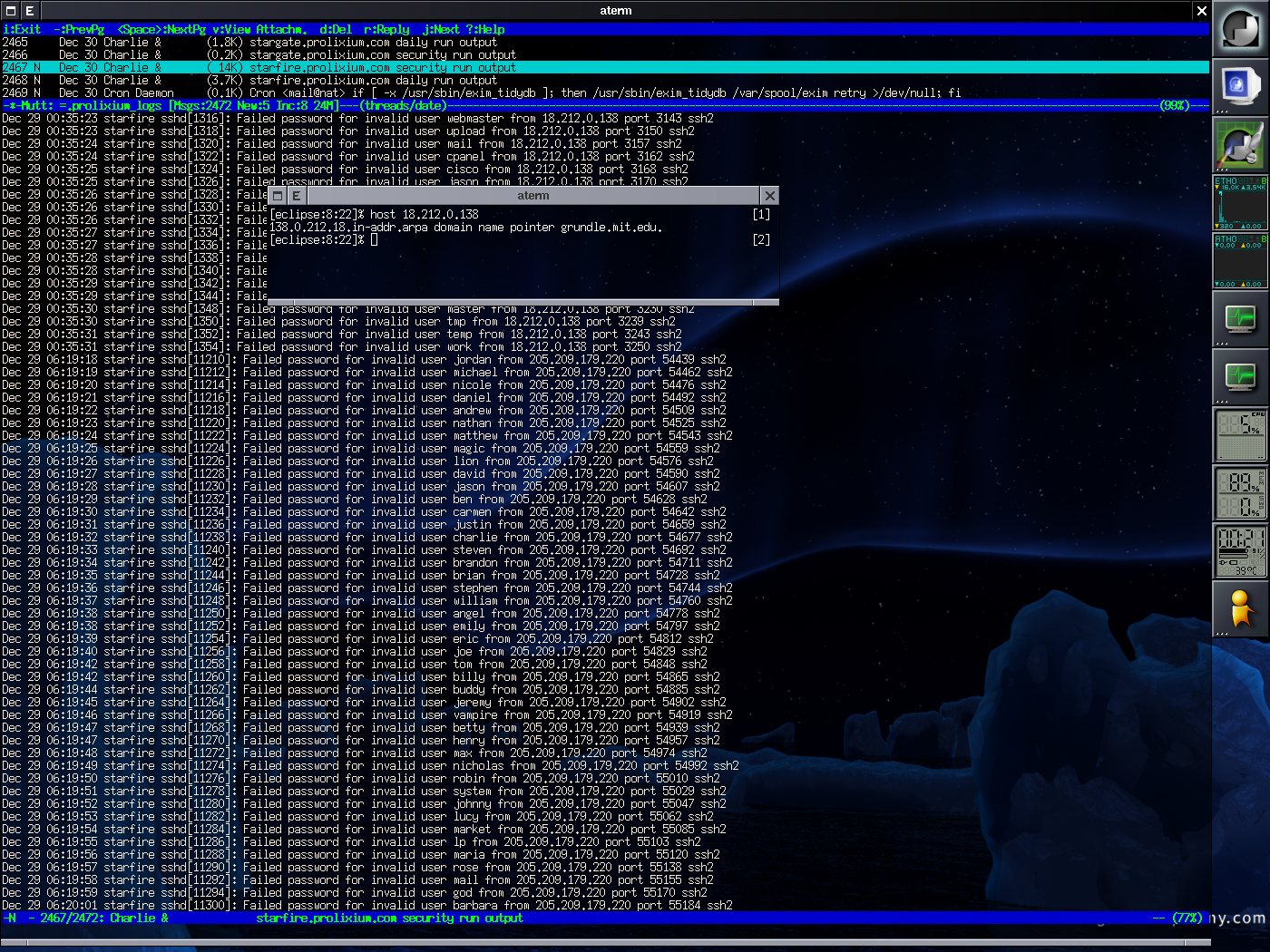1270x952 pixels.
Task: Click the MEM/SWAP usage dockapp
Action: (x=1241, y=493)
